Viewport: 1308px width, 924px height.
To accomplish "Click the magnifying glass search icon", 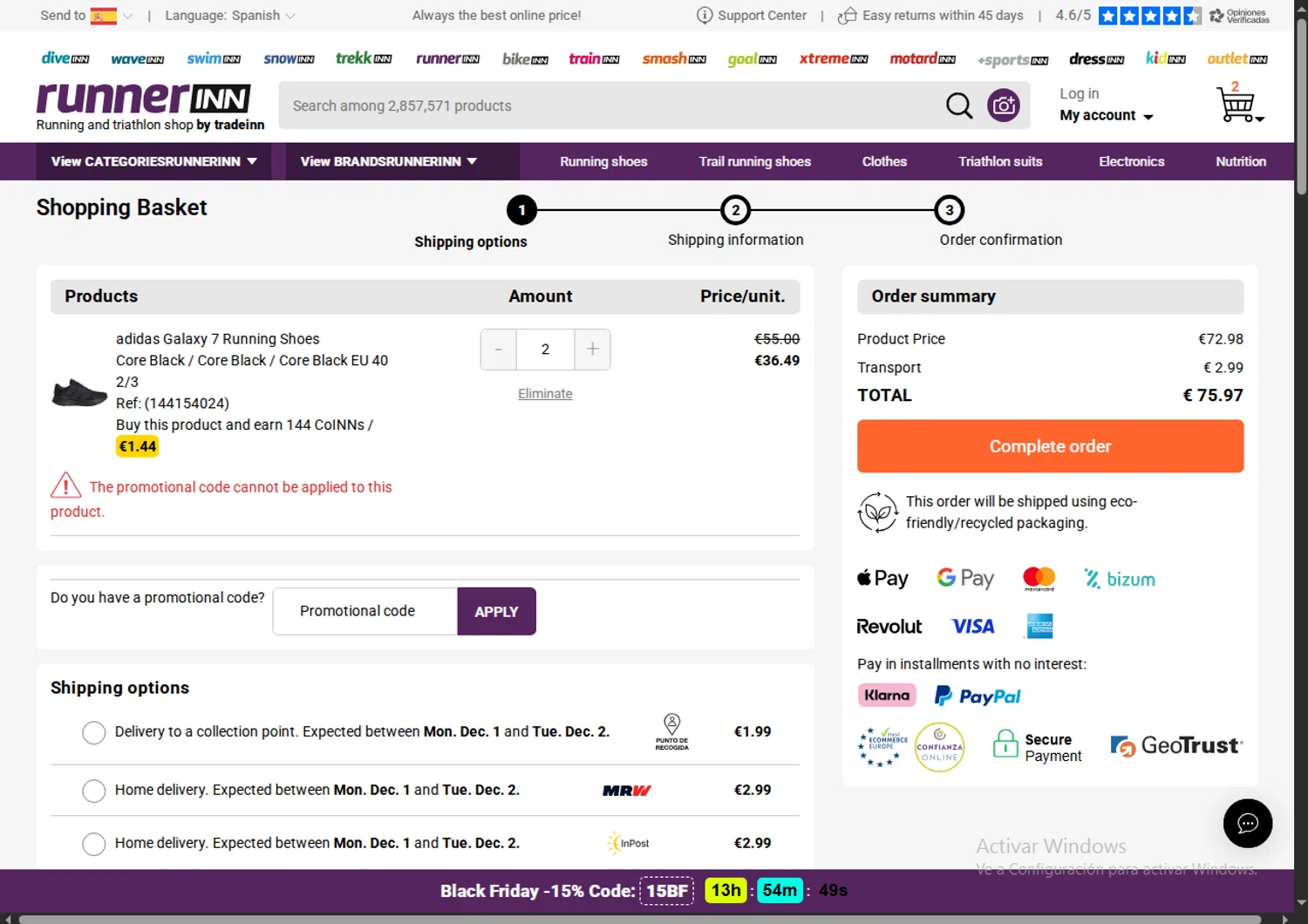I will [959, 105].
